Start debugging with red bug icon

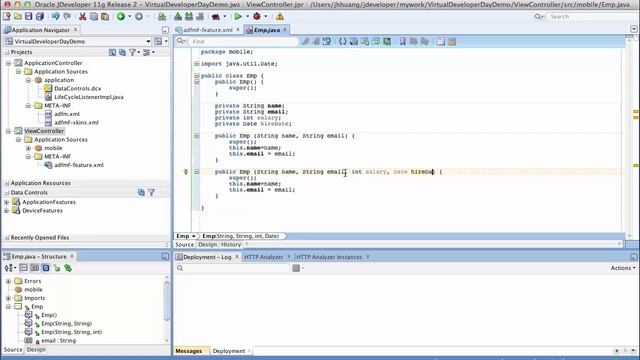(257, 17)
